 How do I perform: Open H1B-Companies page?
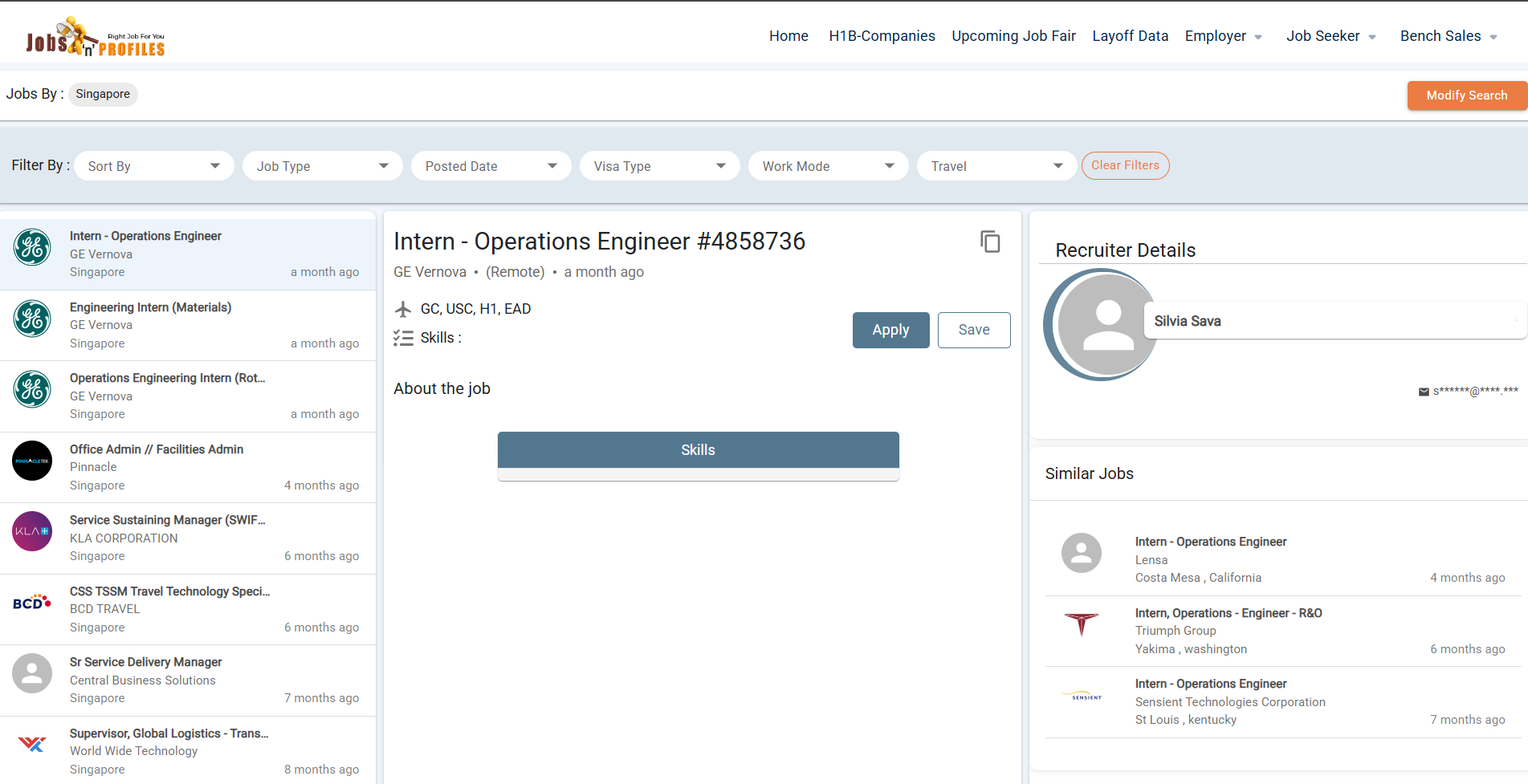point(882,36)
